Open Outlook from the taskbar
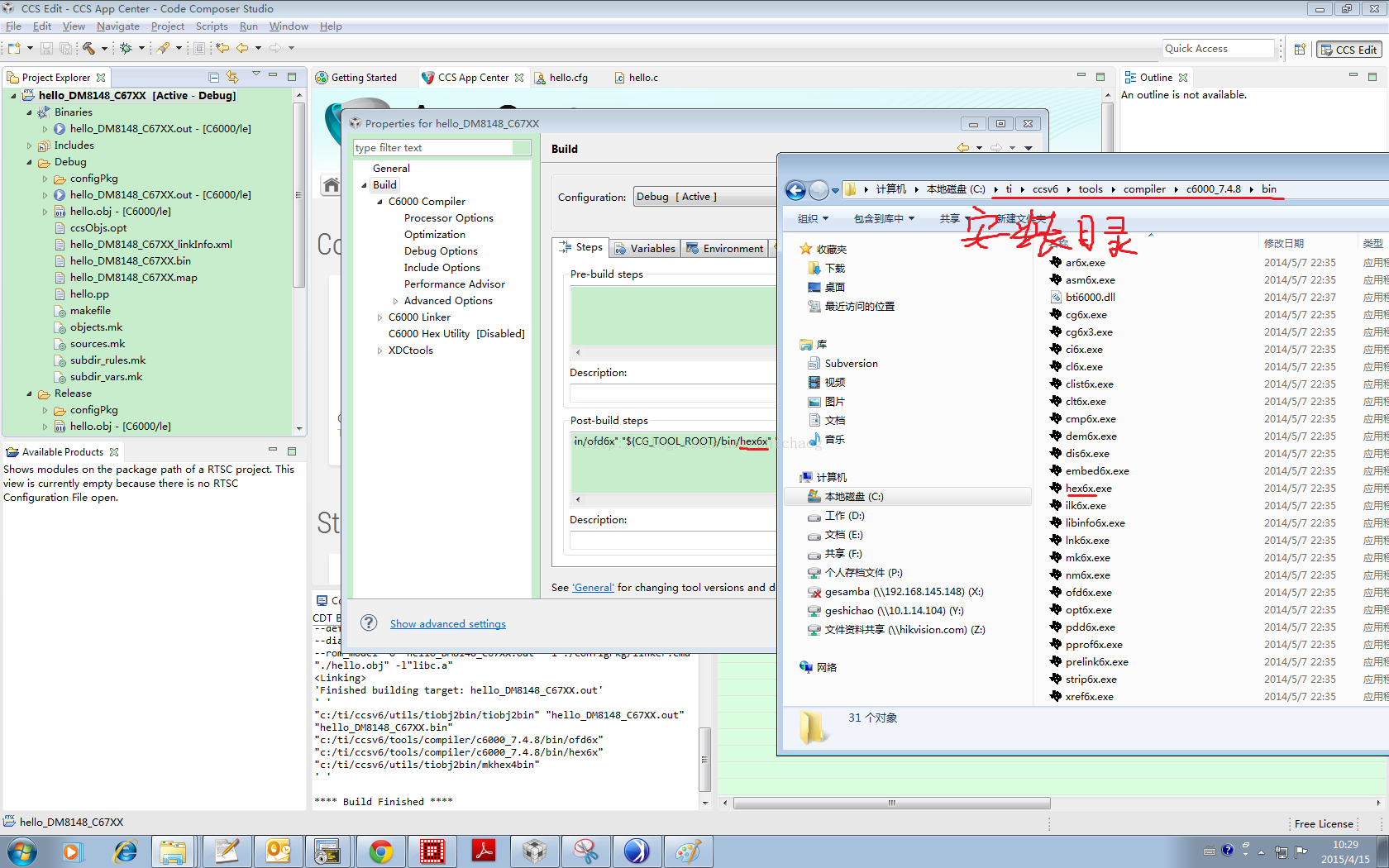This screenshot has width=1389, height=868. pyautogui.click(x=279, y=851)
